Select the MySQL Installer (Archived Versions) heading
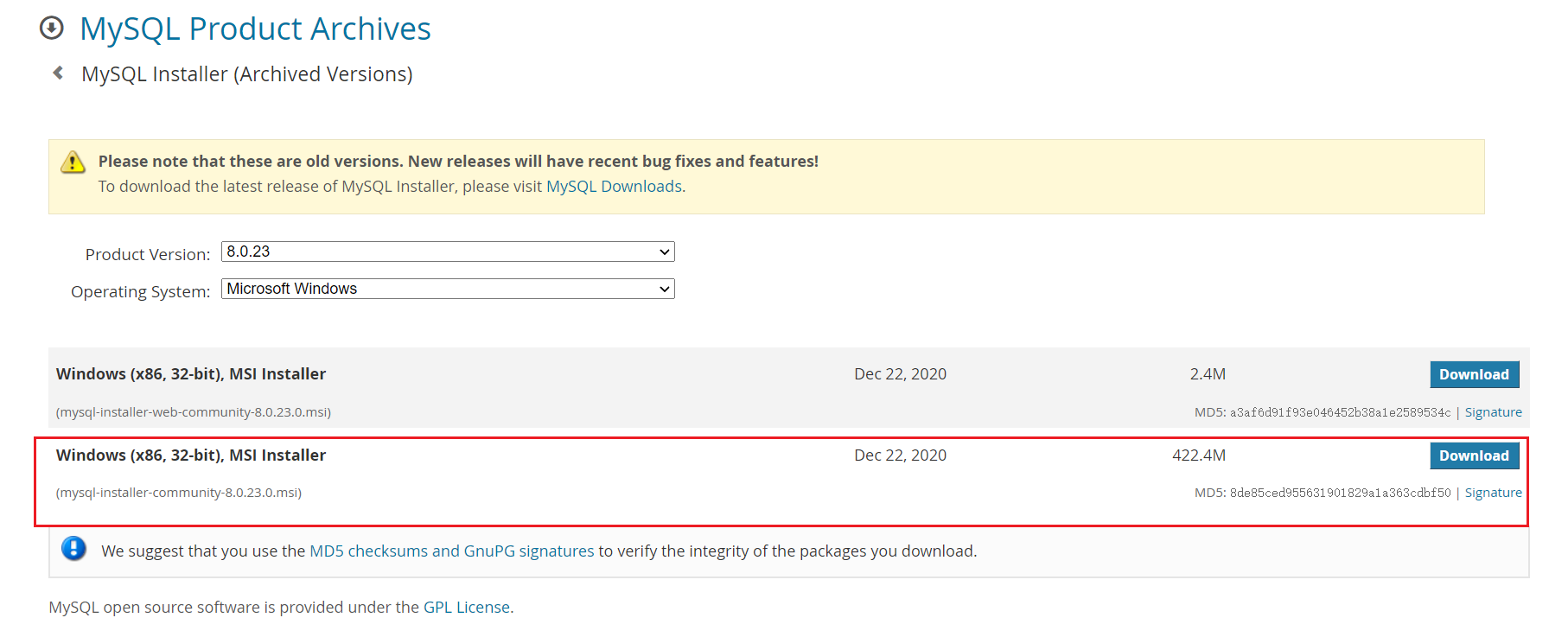This screenshot has height=637, width=1568. click(247, 74)
